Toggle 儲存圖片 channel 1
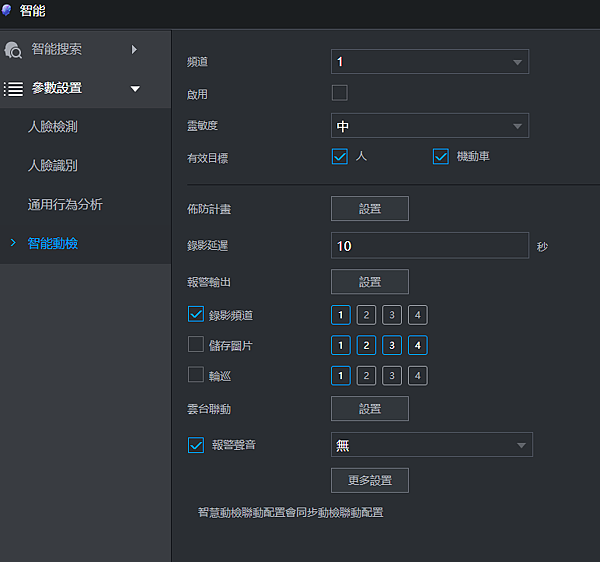This screenshot has width=600, height=562. [341, 345]
